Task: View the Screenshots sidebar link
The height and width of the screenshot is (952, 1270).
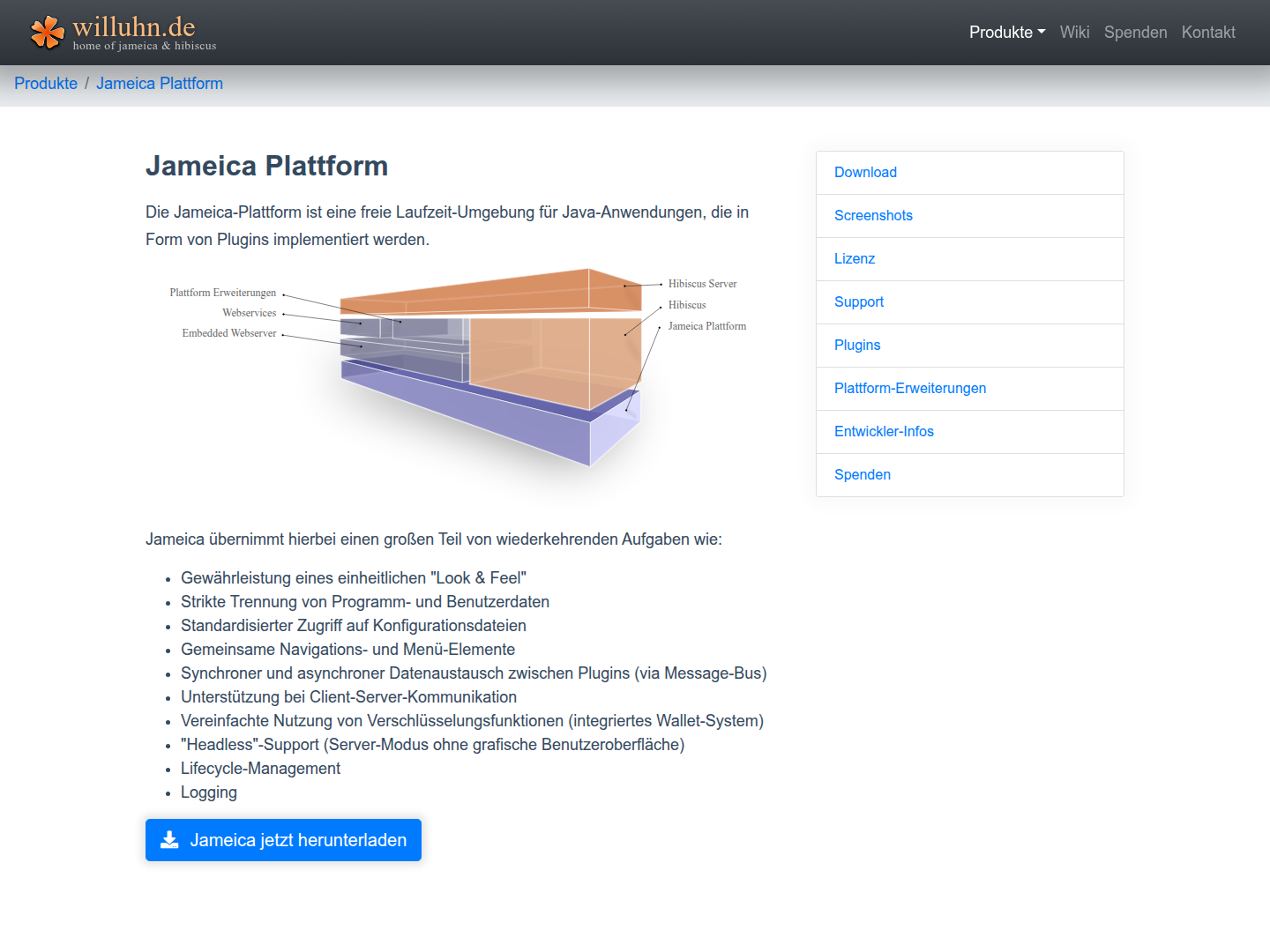Action: [x=970, y=216]
